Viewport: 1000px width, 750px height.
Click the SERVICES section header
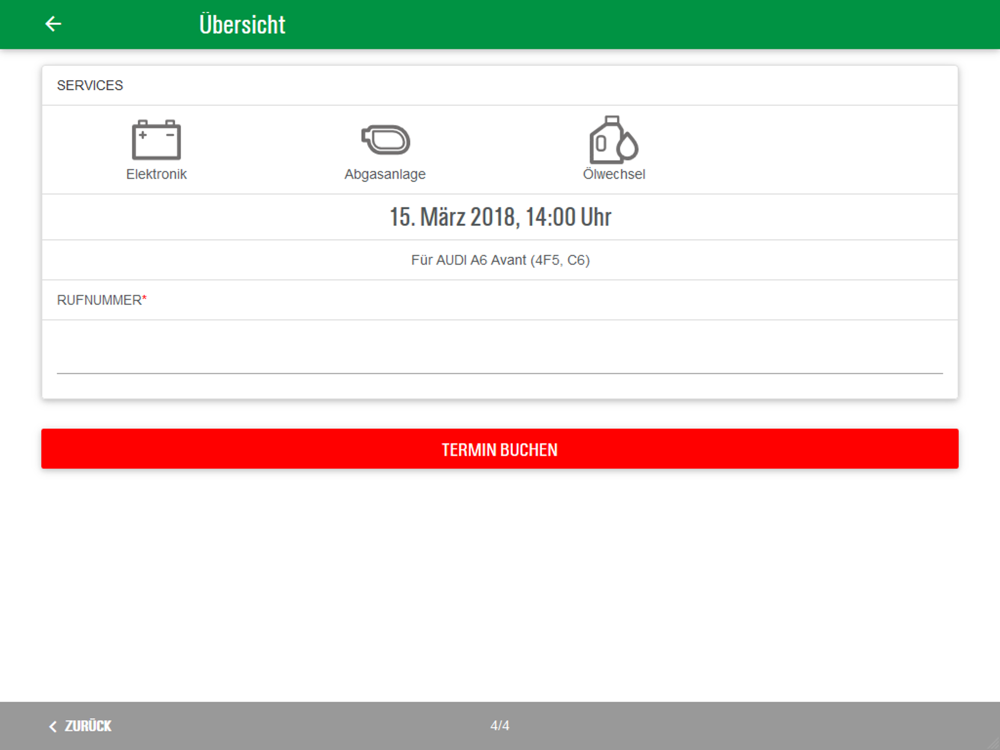[x=90, y=85]
